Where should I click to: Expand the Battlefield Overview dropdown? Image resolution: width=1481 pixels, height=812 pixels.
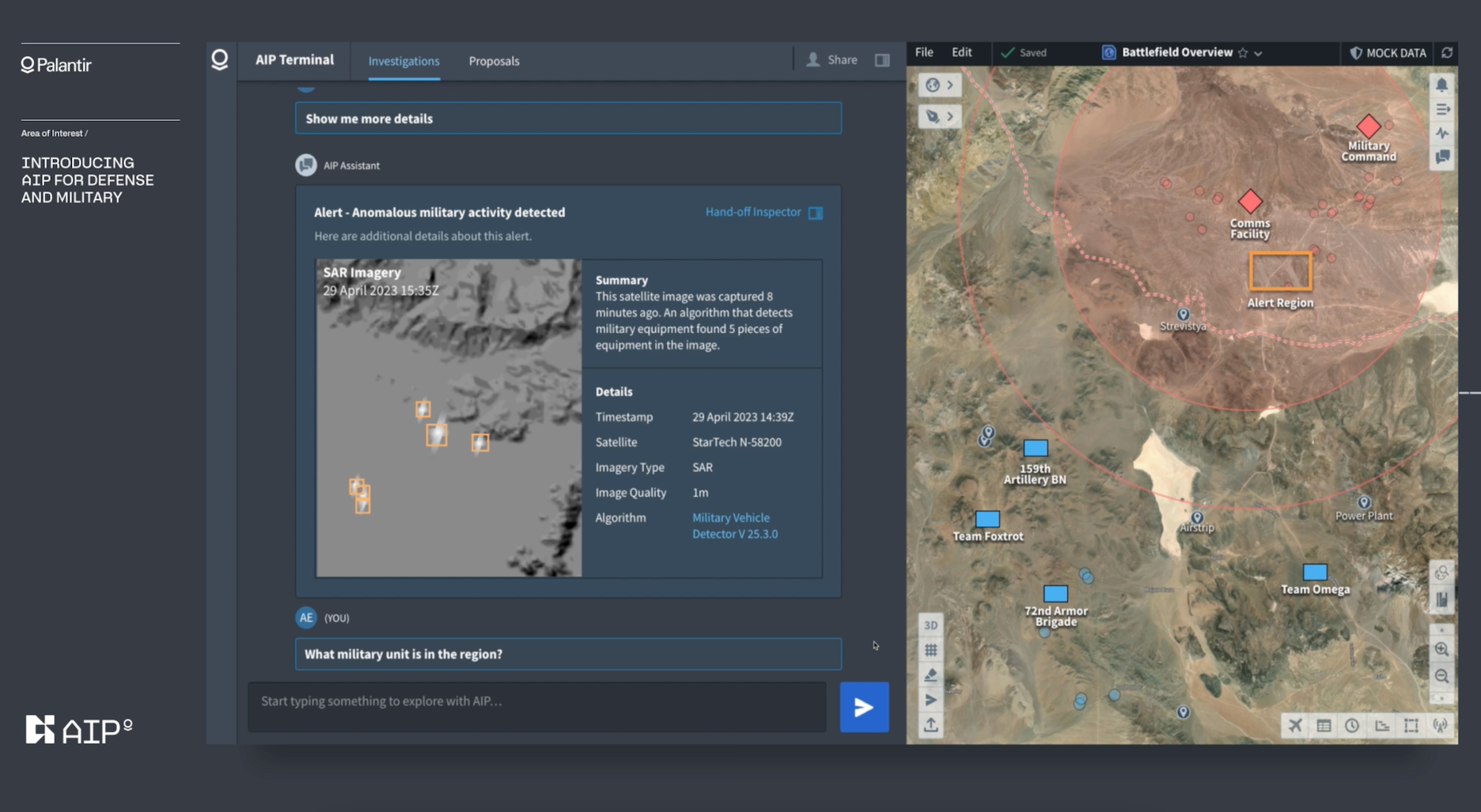pyautogui.click(x=1257, y=53)
